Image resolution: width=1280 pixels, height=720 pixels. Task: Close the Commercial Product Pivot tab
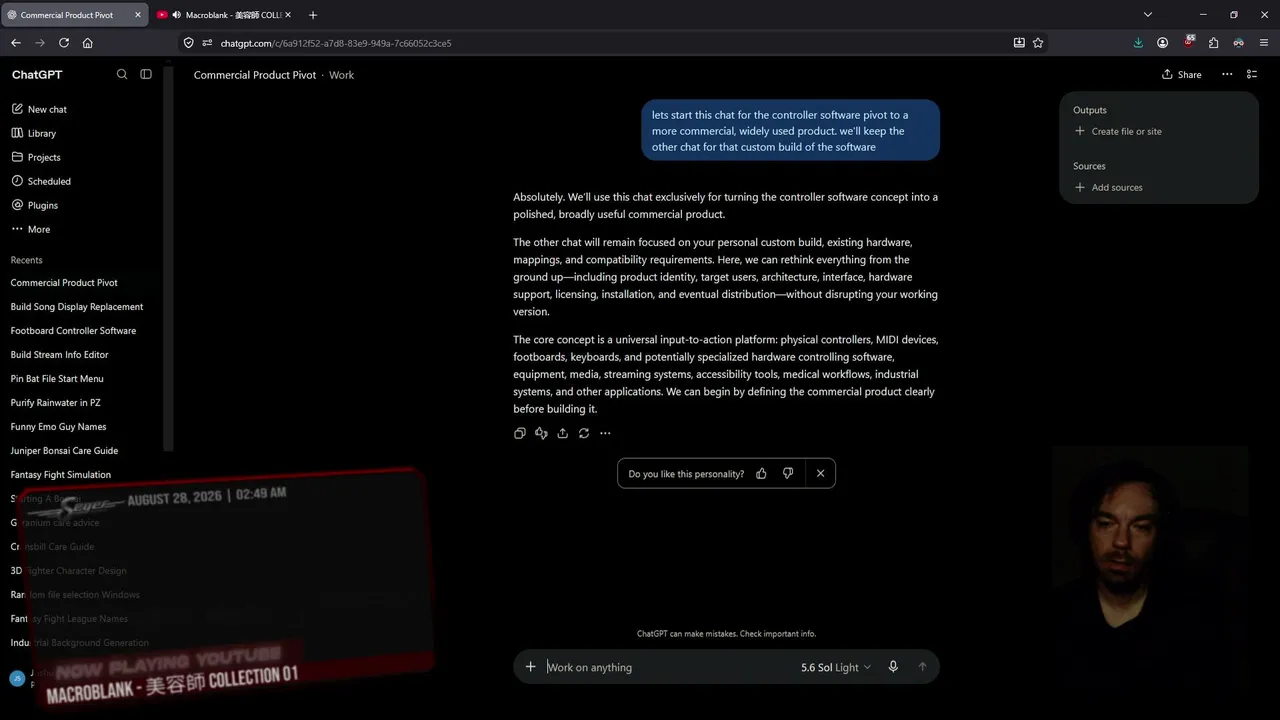click(138, 15)
